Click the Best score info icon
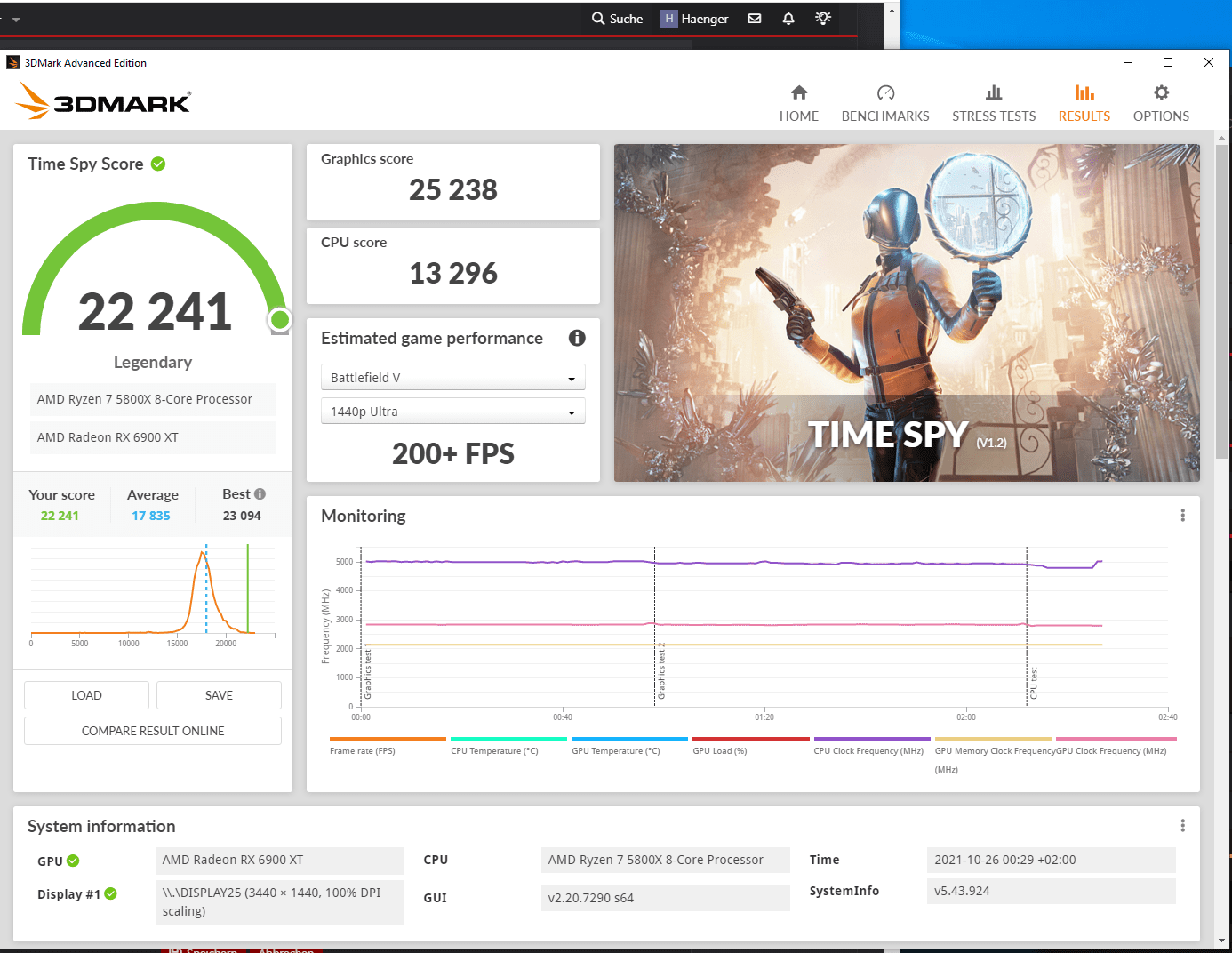The image size is (1232, 953). click(x=260, y=493)
